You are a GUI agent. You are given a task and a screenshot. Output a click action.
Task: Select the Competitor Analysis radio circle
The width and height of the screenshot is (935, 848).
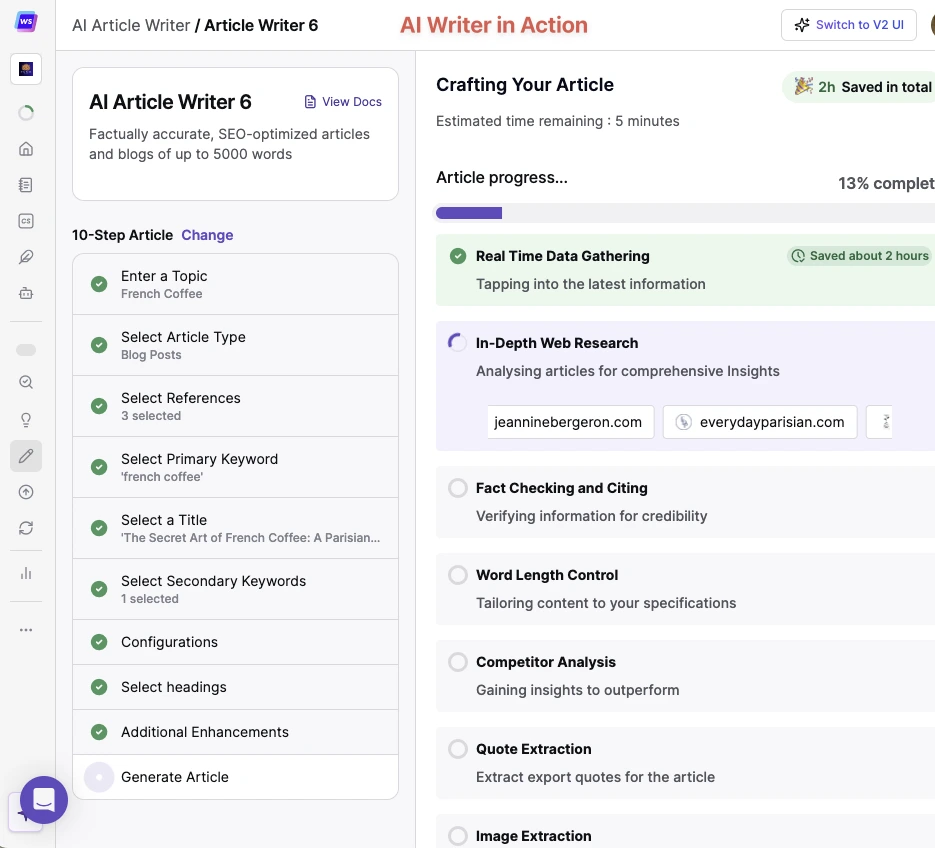click(457, 662)
